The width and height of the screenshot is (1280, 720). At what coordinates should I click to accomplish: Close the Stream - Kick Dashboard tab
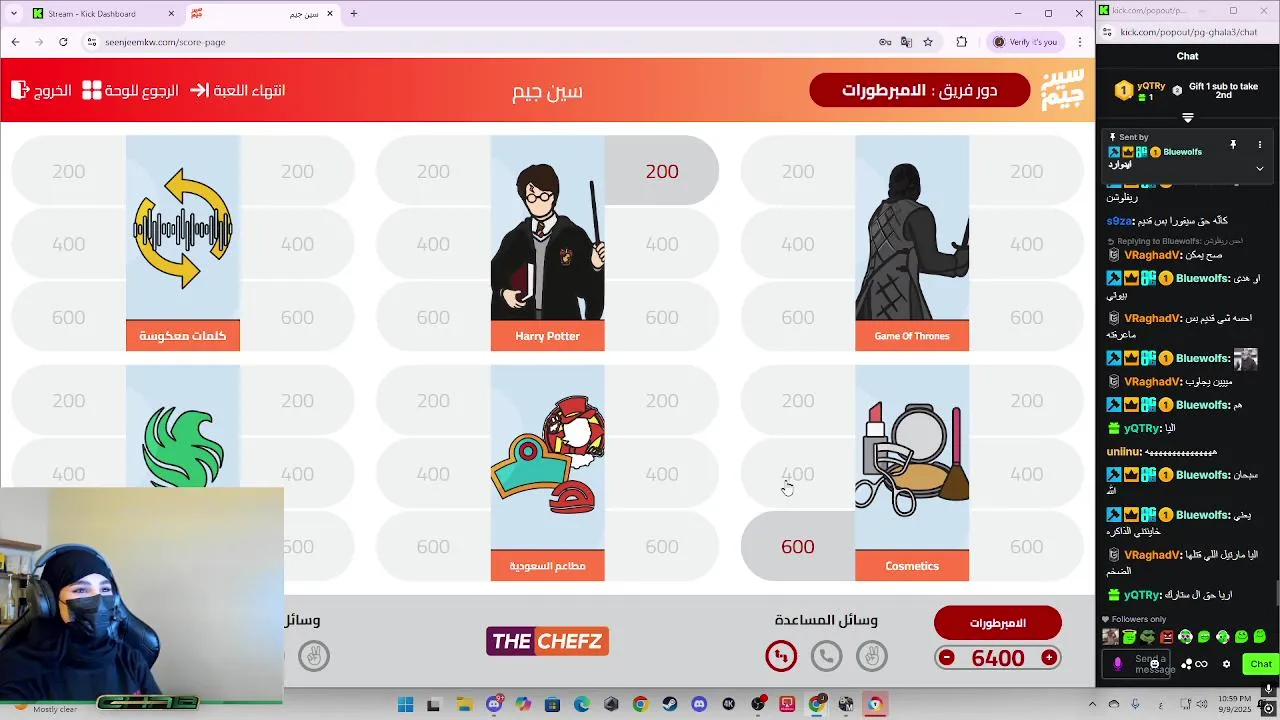point(171,14)
